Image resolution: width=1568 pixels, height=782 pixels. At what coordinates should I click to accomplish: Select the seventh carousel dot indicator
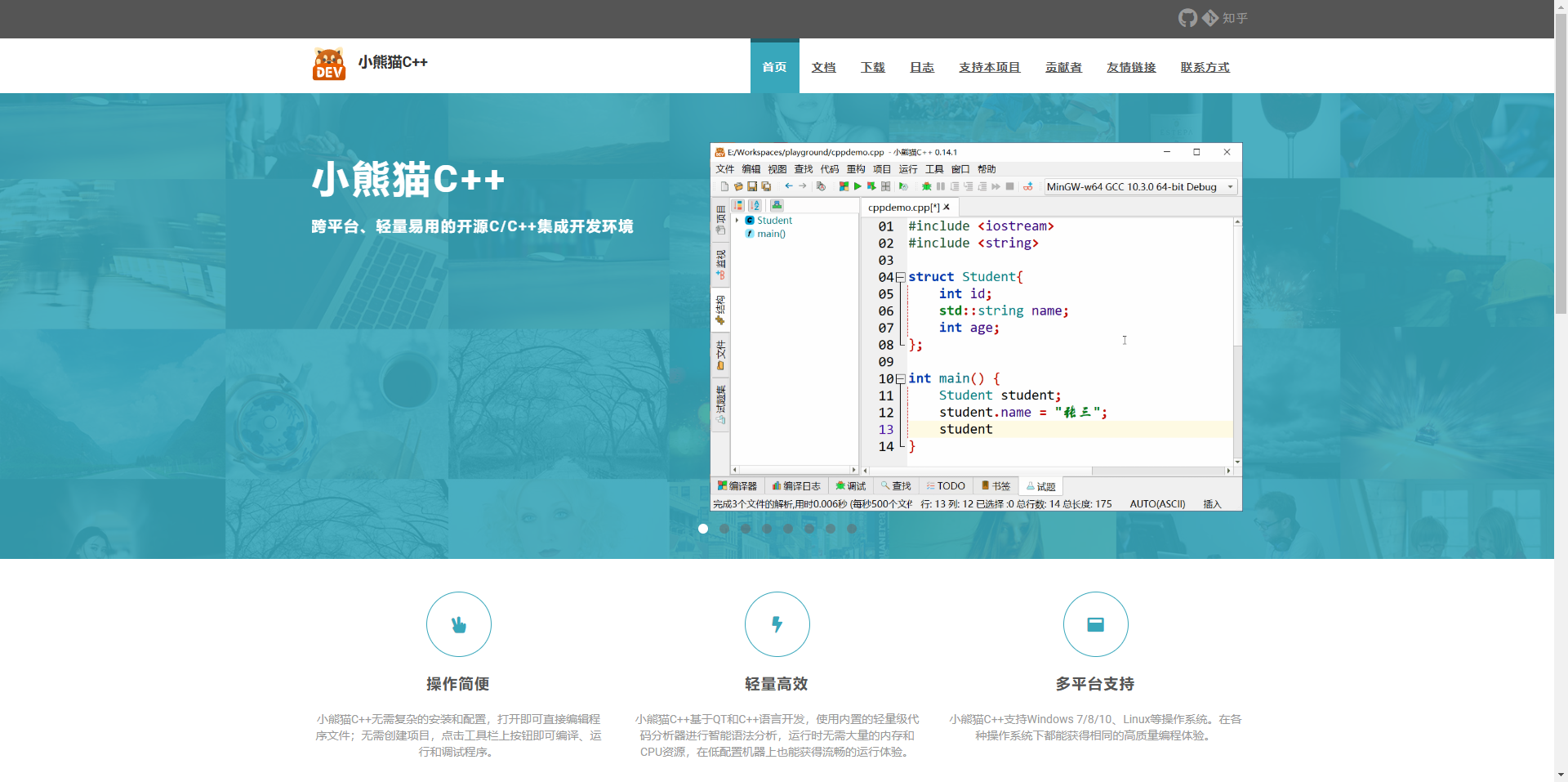[831, 529]
